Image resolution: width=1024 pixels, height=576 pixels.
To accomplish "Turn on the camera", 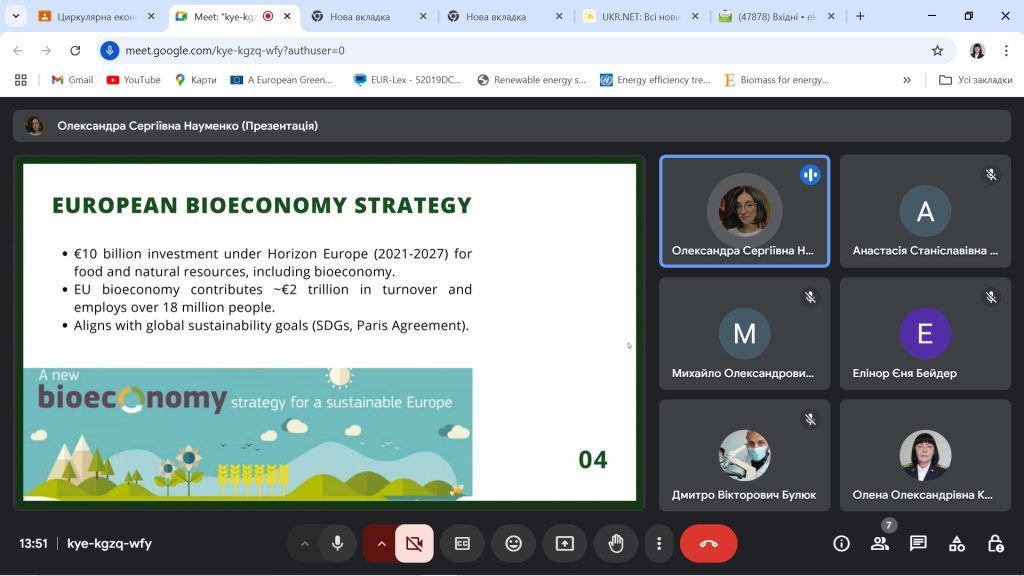I will pyautogui.click(x=414, y=543).
